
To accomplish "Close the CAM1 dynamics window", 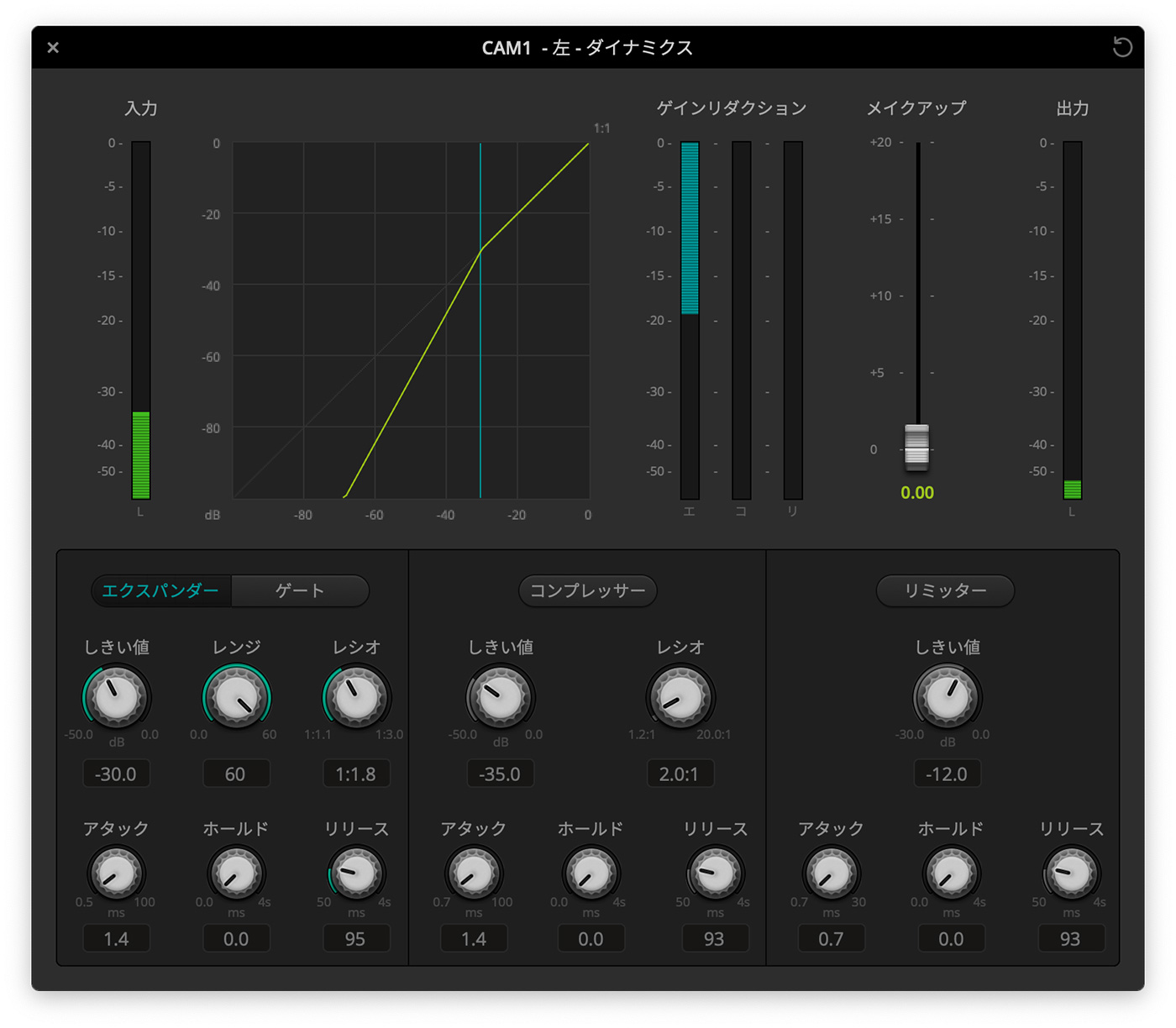I will tap(53, 48).
